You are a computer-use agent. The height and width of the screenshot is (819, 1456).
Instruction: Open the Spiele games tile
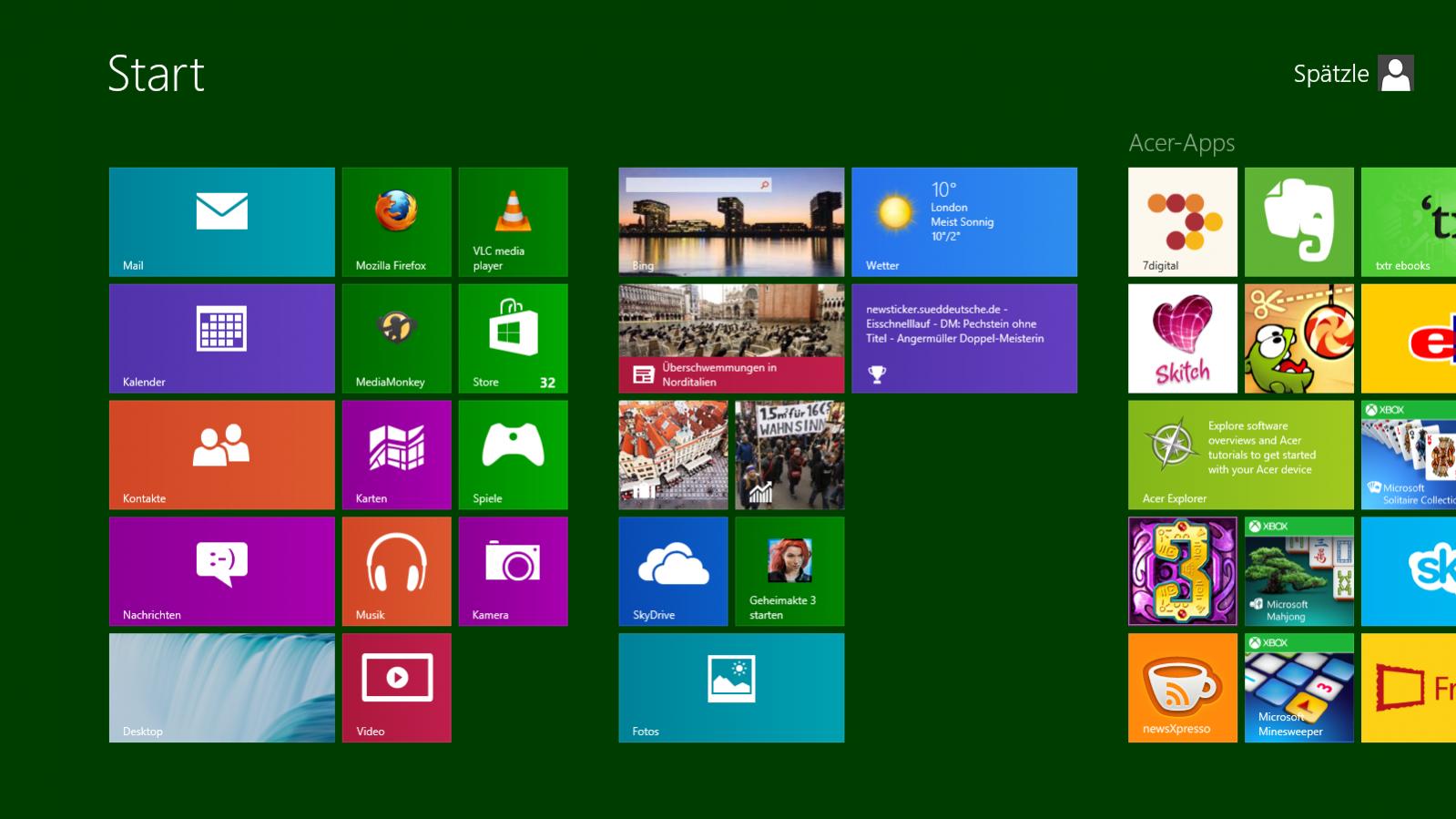pos(513,455)
